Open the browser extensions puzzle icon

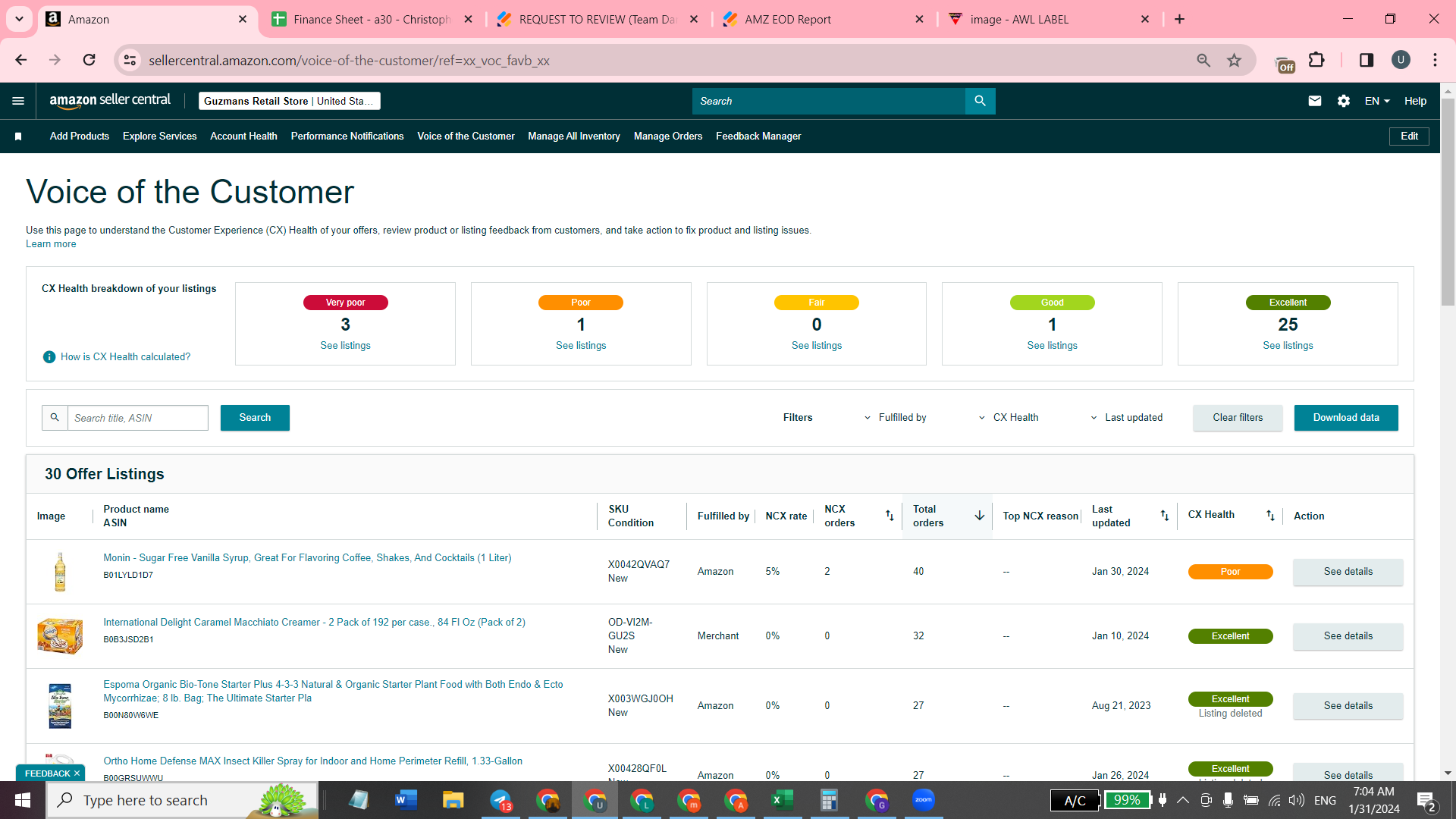(1317, 60)
